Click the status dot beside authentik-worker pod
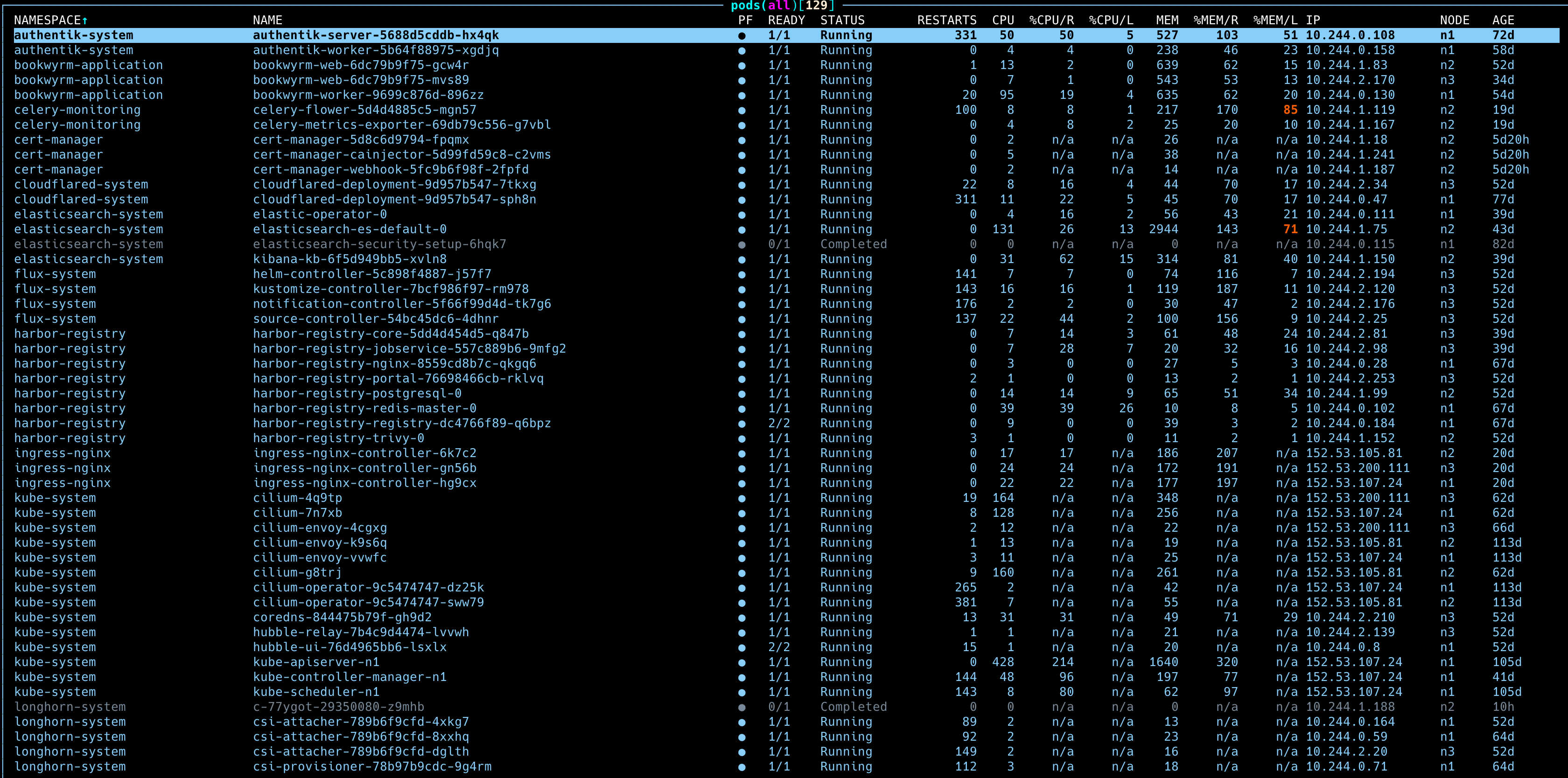The width and height of the screenshot is (1568, 778). [742, 50]
